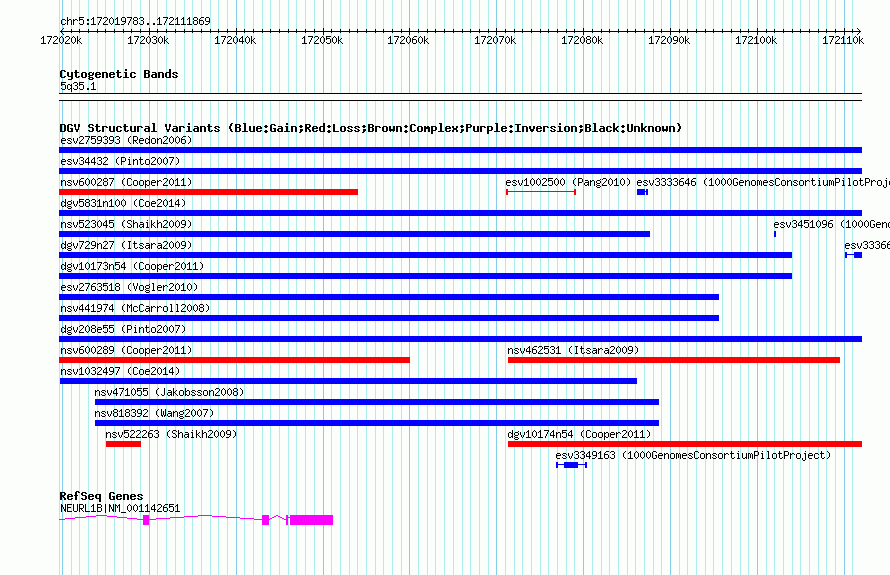
Task: Click the nsv523045 (Shaikh2009) blue bar
Action: (355, 234)
